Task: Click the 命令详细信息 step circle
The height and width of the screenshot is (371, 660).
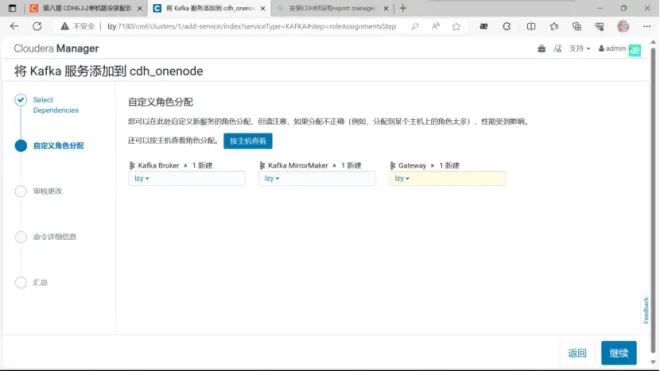Action: point(21,237)
